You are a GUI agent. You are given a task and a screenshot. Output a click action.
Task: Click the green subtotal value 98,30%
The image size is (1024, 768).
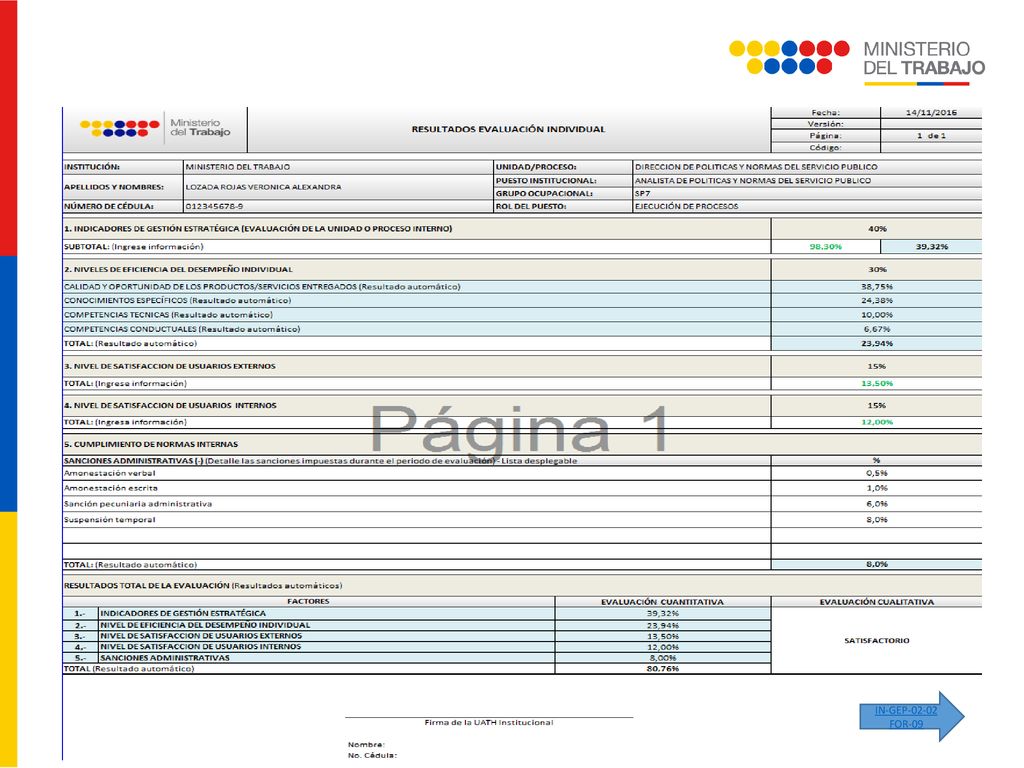tap(825, 247)
